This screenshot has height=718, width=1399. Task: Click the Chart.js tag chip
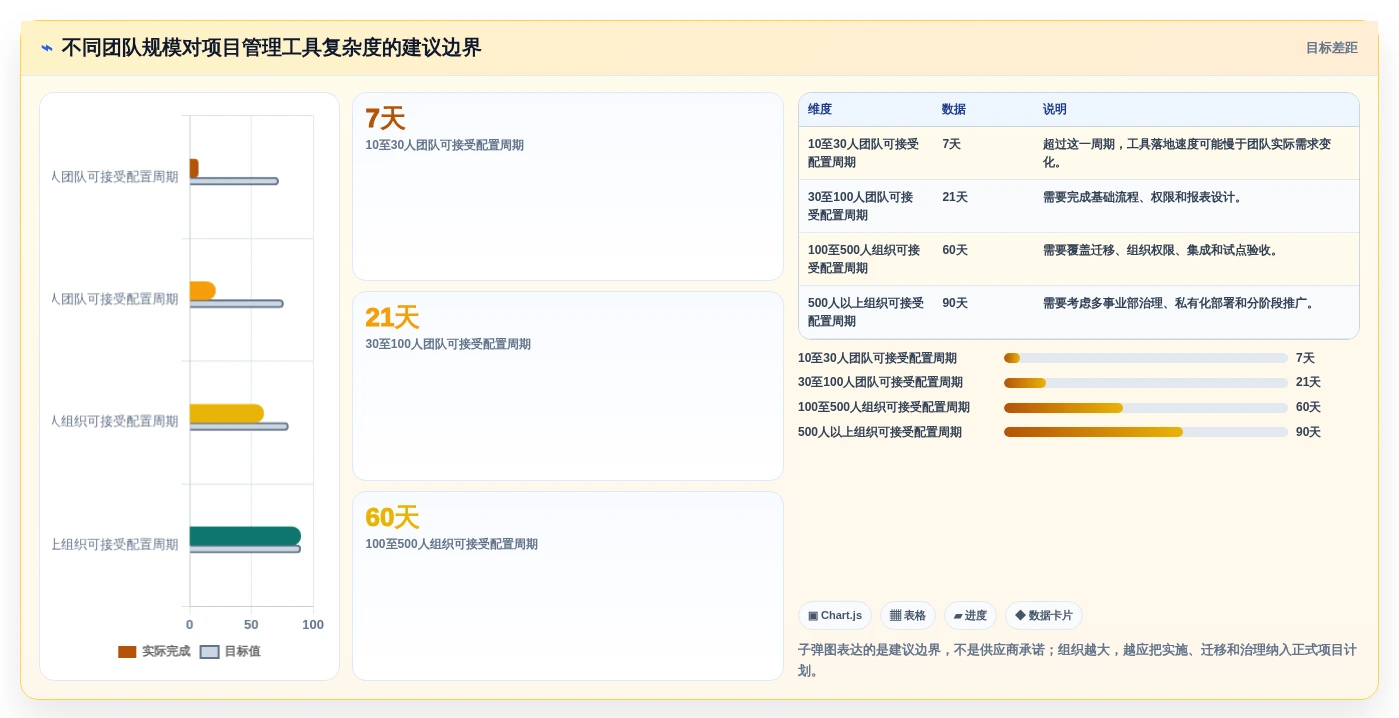835,616
